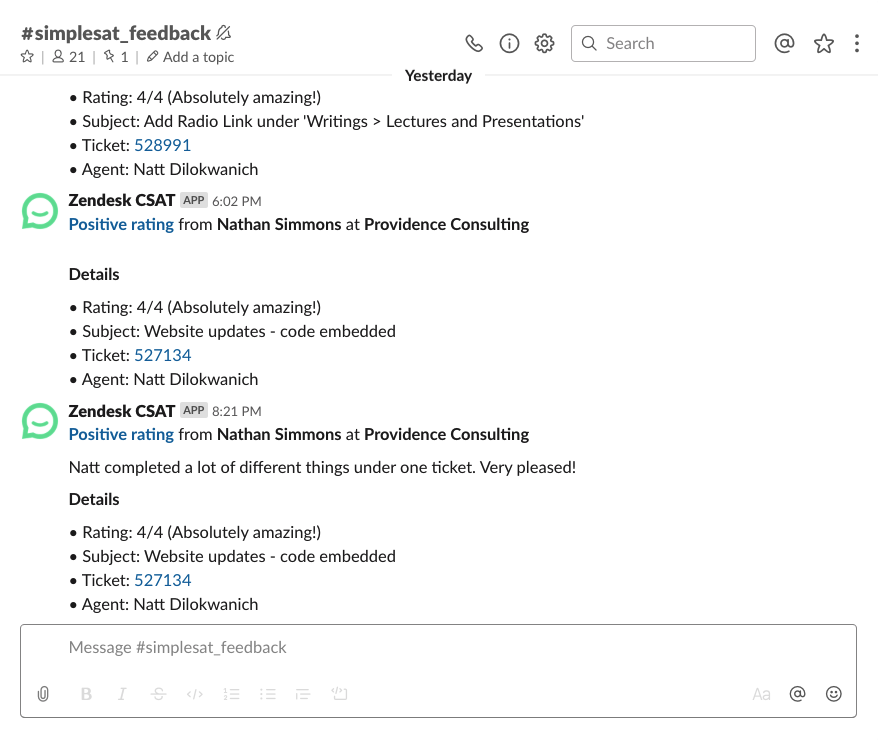The image size is (878, 741).
Task: Toggle italic formatting in composer
Action: (x=122, y=694)
